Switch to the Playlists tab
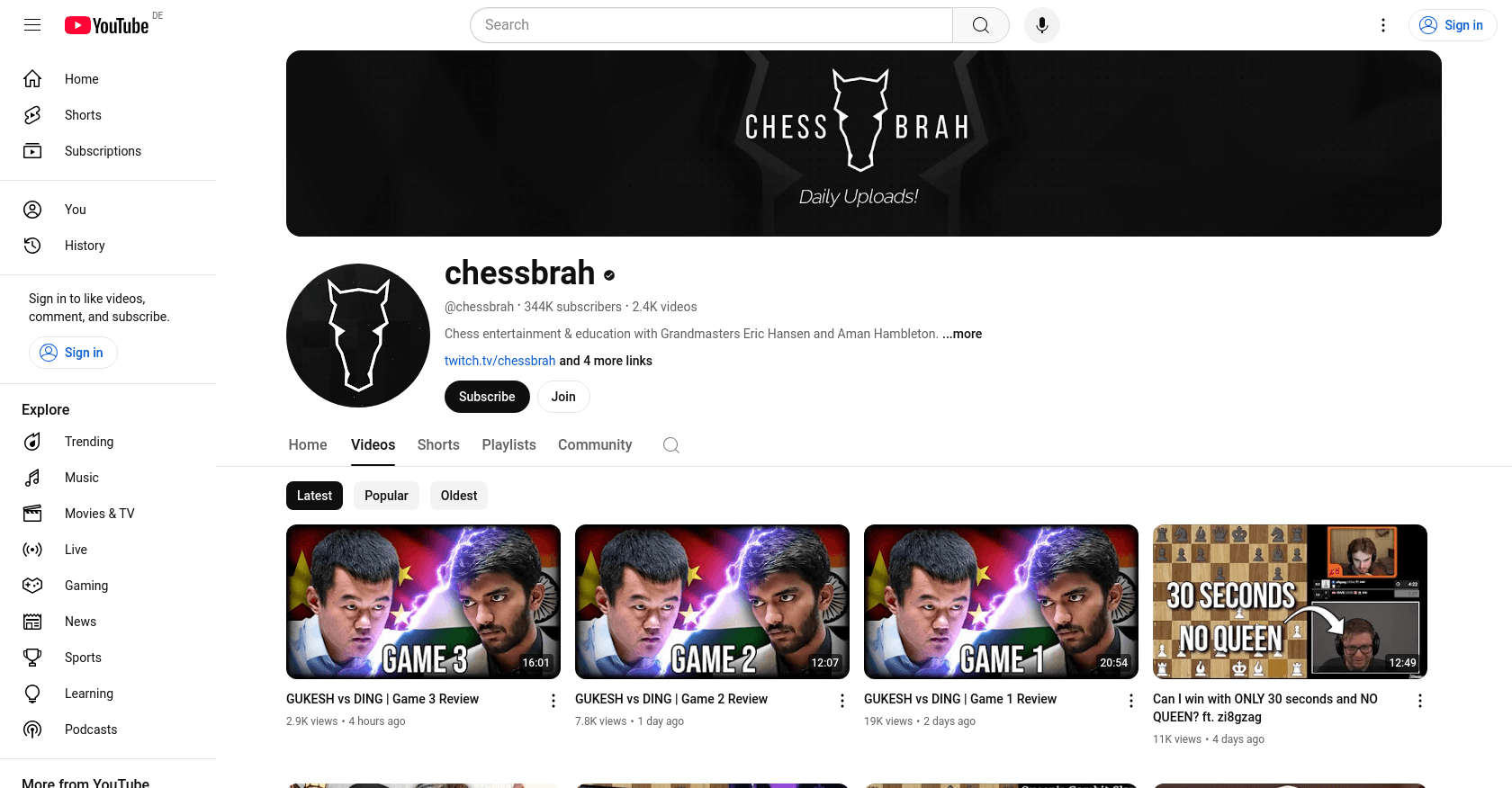This screenshot has width=1512, height=788. click(508, 444)
